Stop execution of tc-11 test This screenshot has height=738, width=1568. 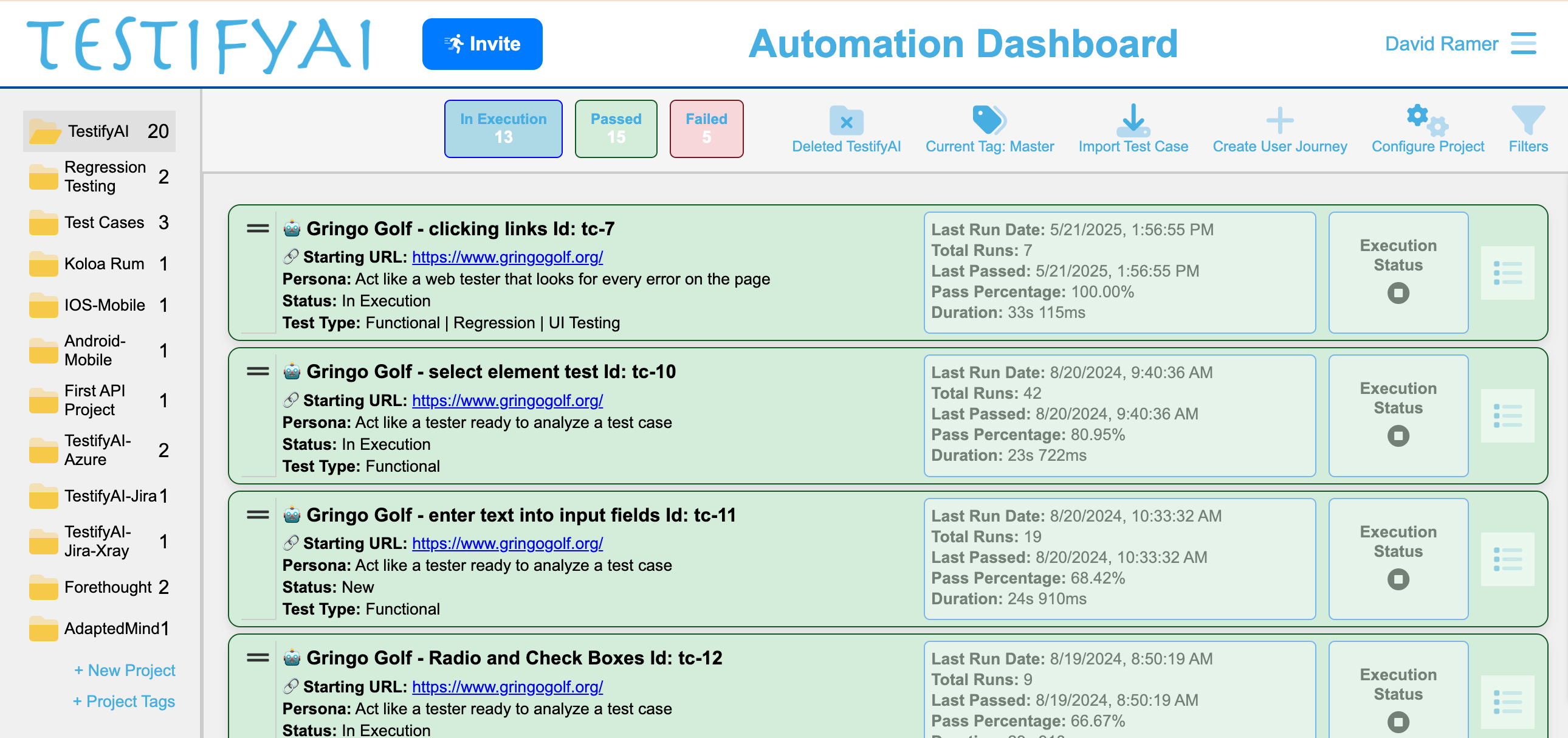point(1398,579)
